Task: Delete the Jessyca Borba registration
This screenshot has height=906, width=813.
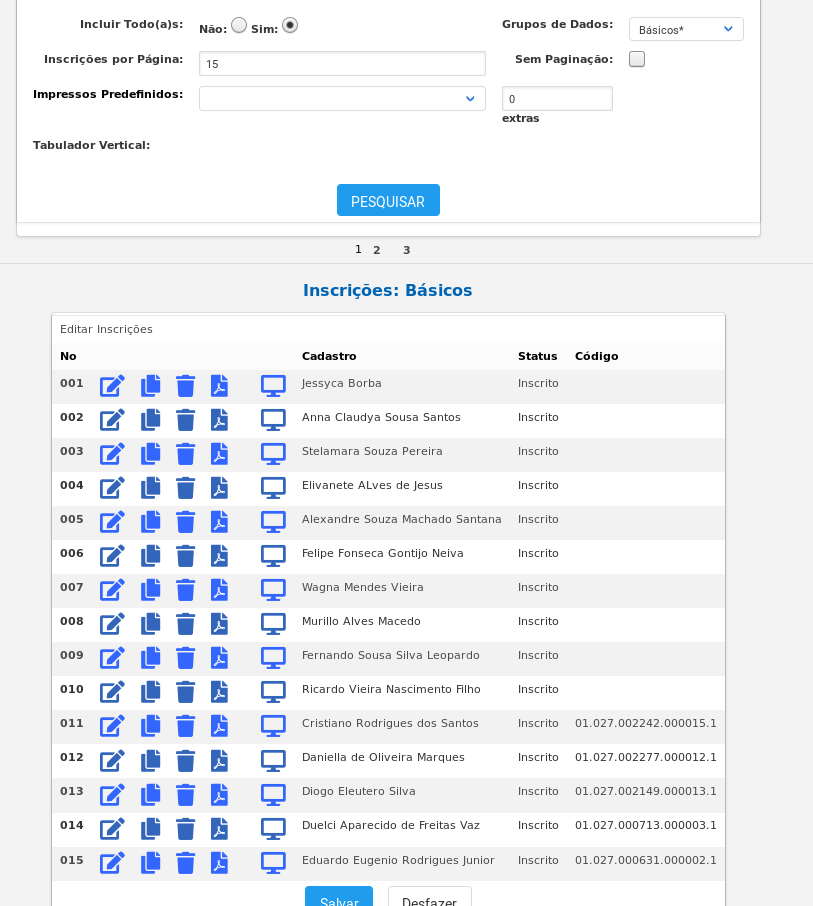Action: click(x=185, y=386)
